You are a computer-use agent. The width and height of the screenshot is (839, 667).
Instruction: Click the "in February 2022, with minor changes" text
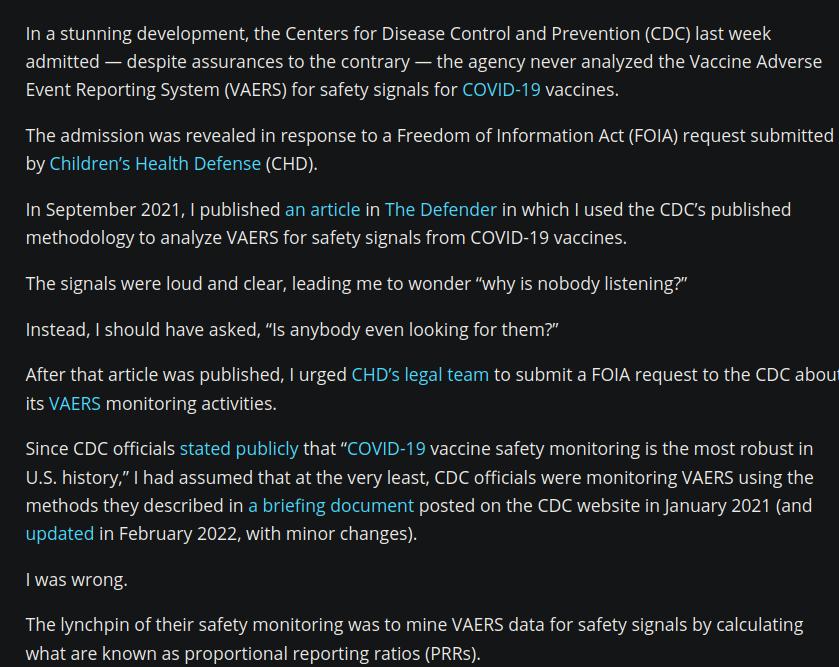(257, 533)
